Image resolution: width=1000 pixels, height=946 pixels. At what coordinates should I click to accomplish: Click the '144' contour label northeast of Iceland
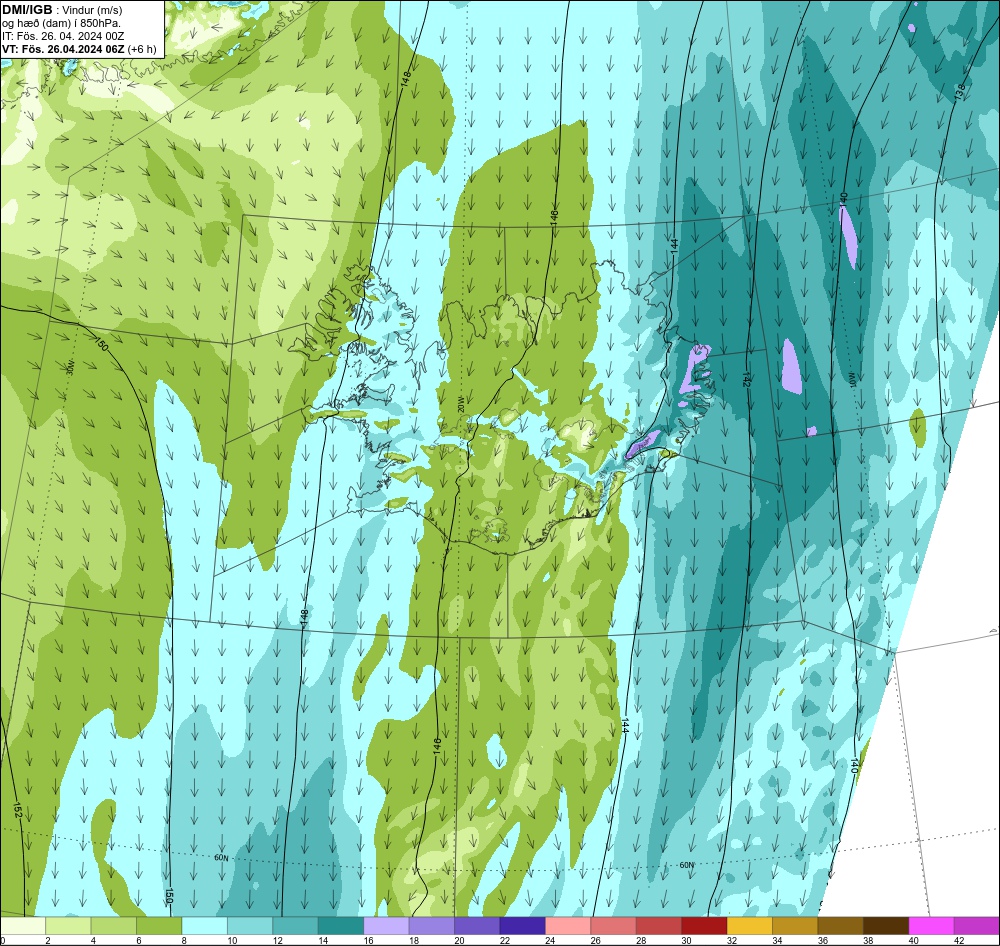coord(675,247)
